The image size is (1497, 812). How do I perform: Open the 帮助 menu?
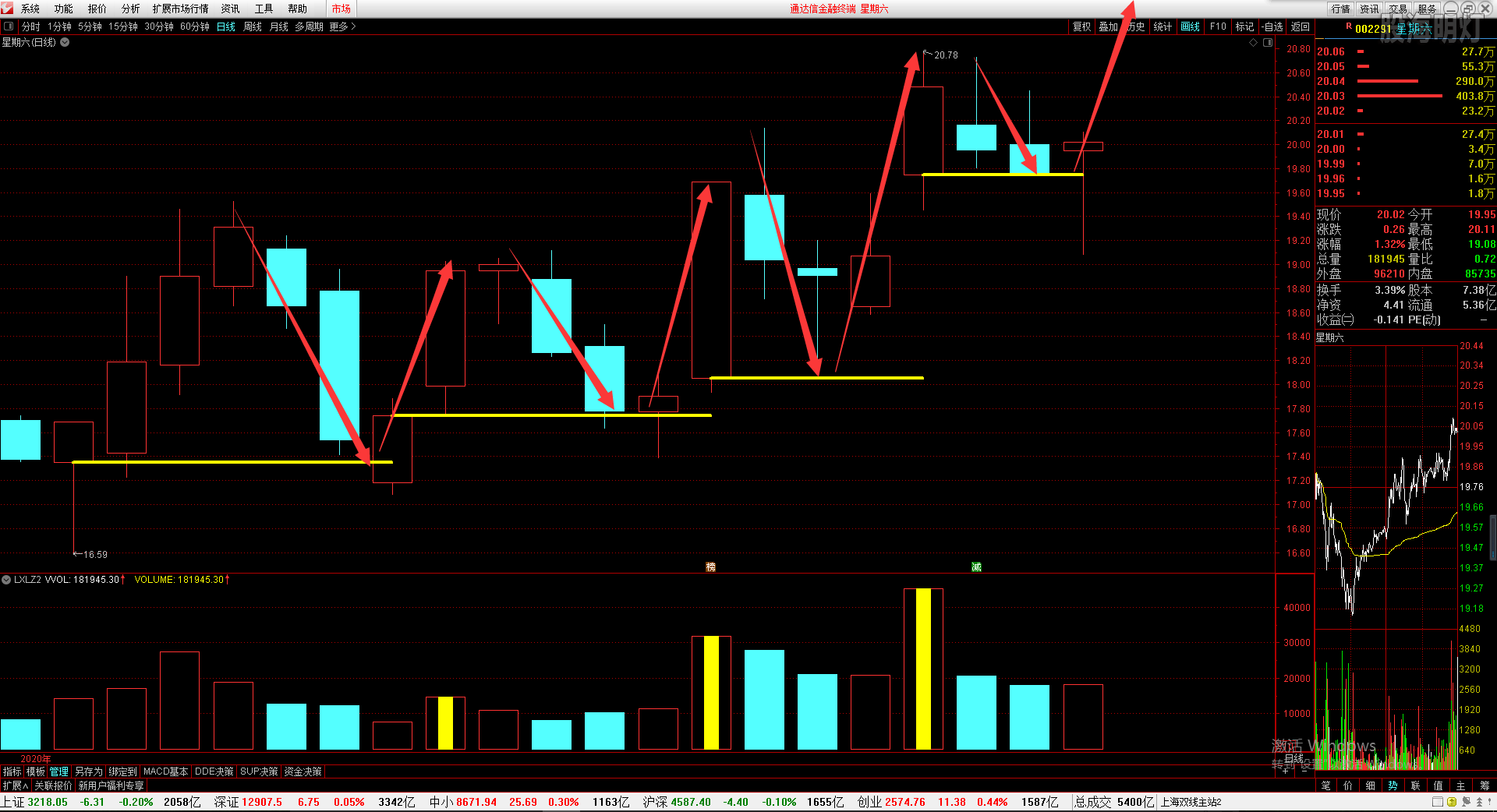(x=298, y=9)
